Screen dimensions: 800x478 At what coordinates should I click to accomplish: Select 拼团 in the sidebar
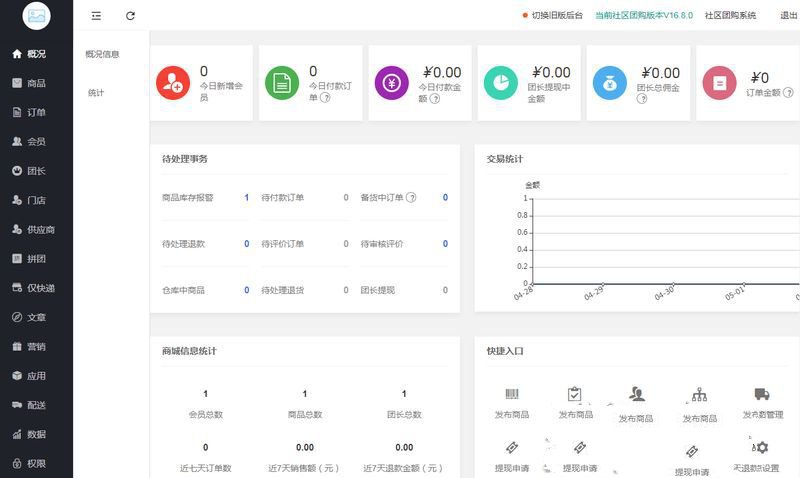click(29, 259)
